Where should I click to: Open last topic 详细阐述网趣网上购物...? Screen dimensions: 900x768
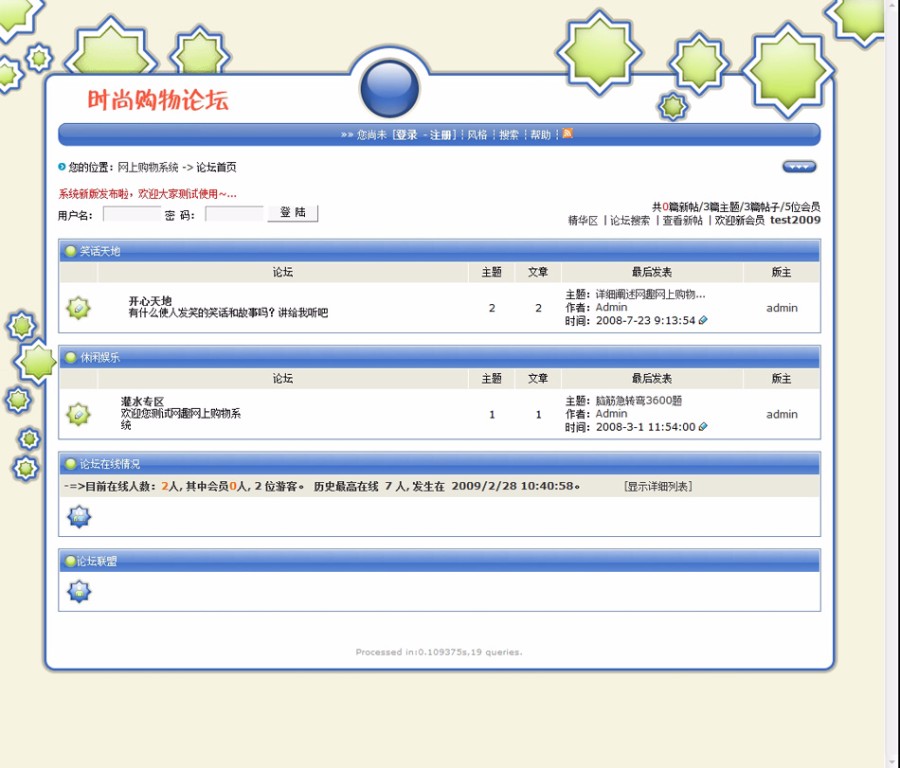(650, 294)
